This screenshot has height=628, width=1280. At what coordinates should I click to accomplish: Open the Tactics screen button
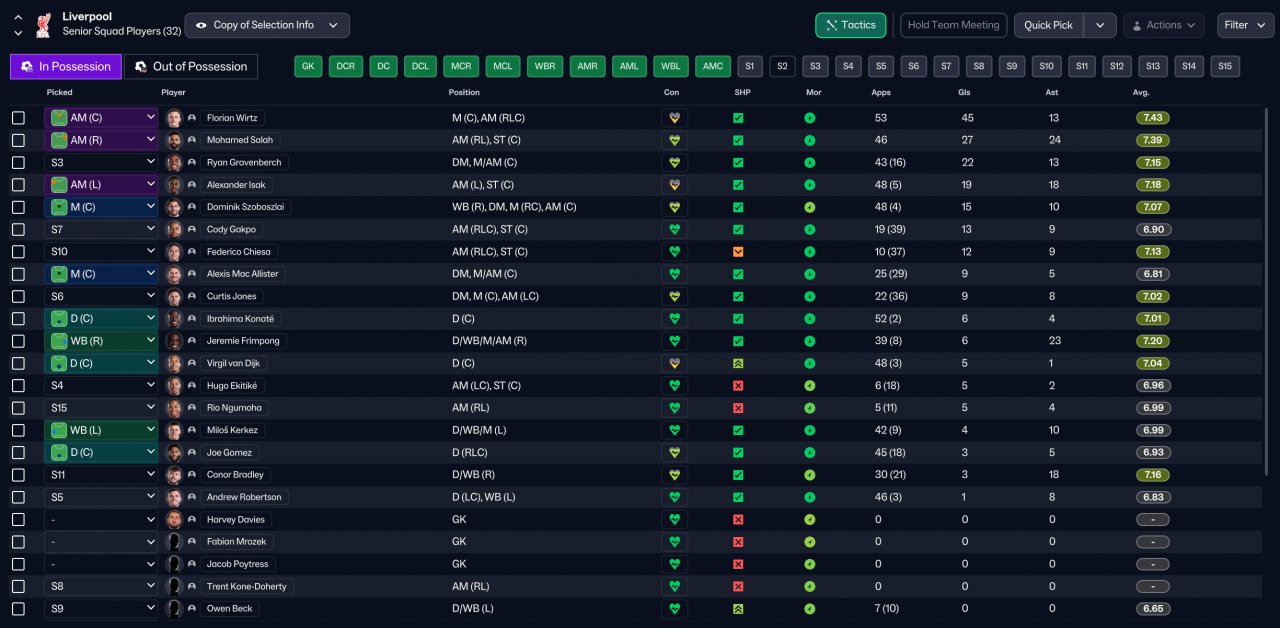[x=851, y=25]
